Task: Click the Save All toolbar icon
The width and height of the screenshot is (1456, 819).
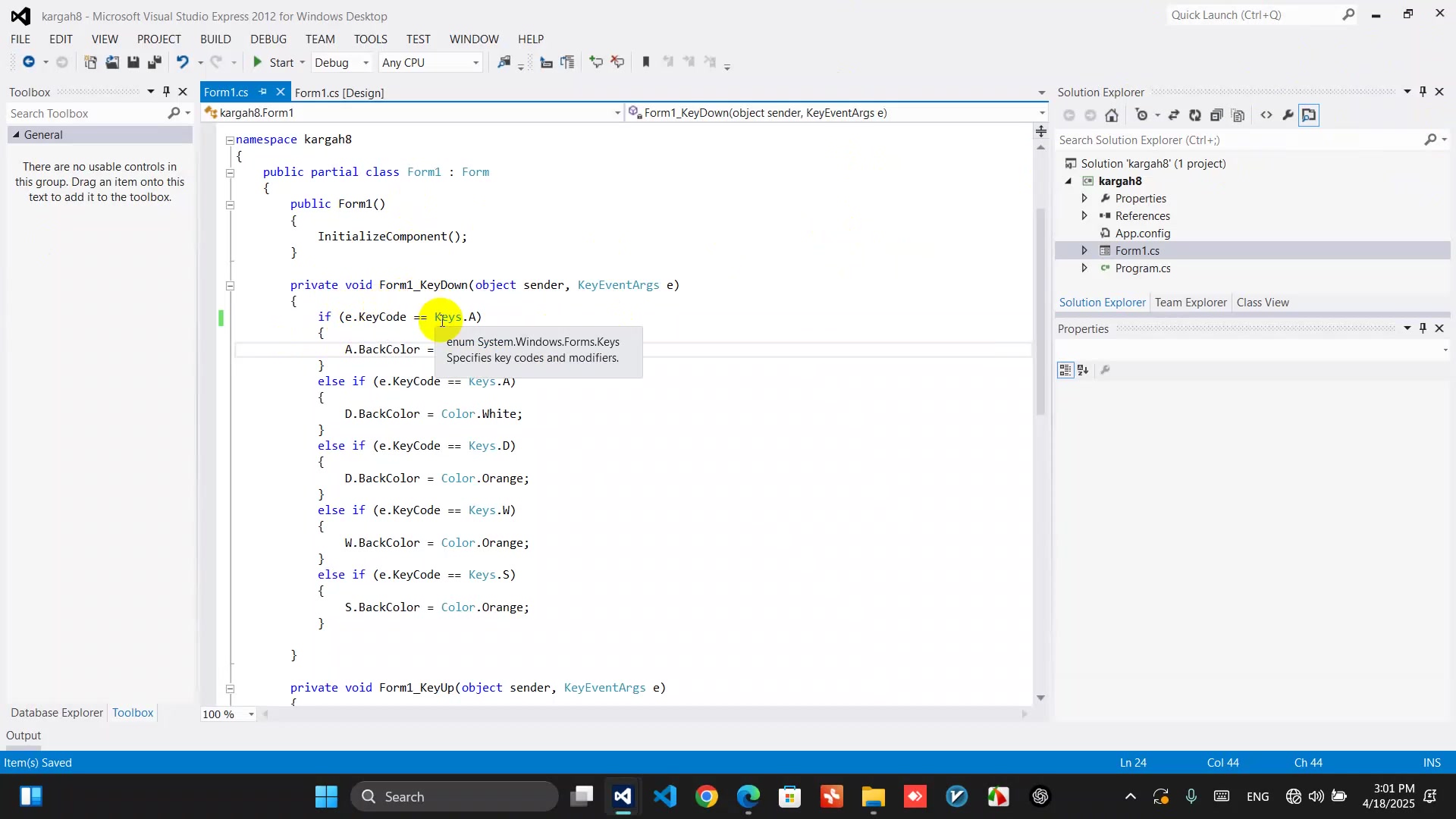Action: click(155, 62)
